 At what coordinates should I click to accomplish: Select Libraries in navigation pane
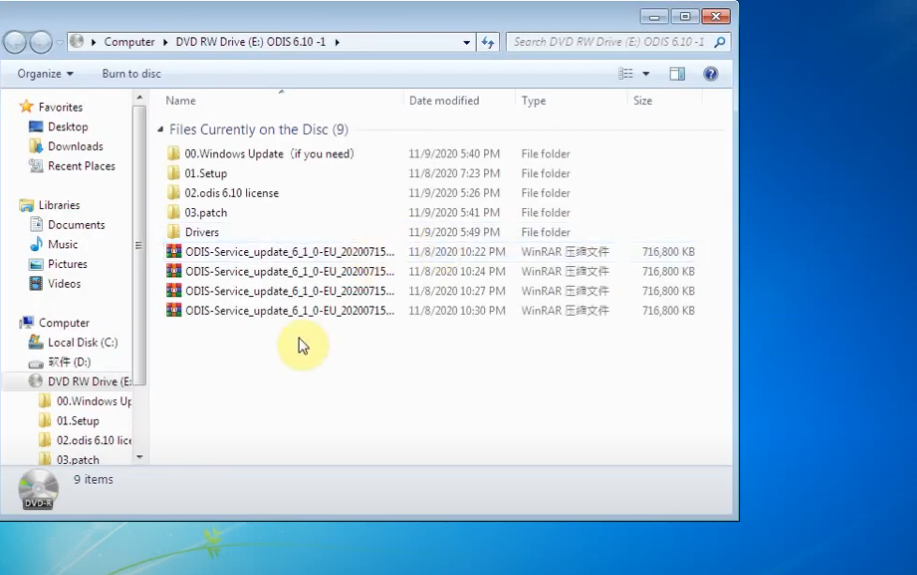59,205
